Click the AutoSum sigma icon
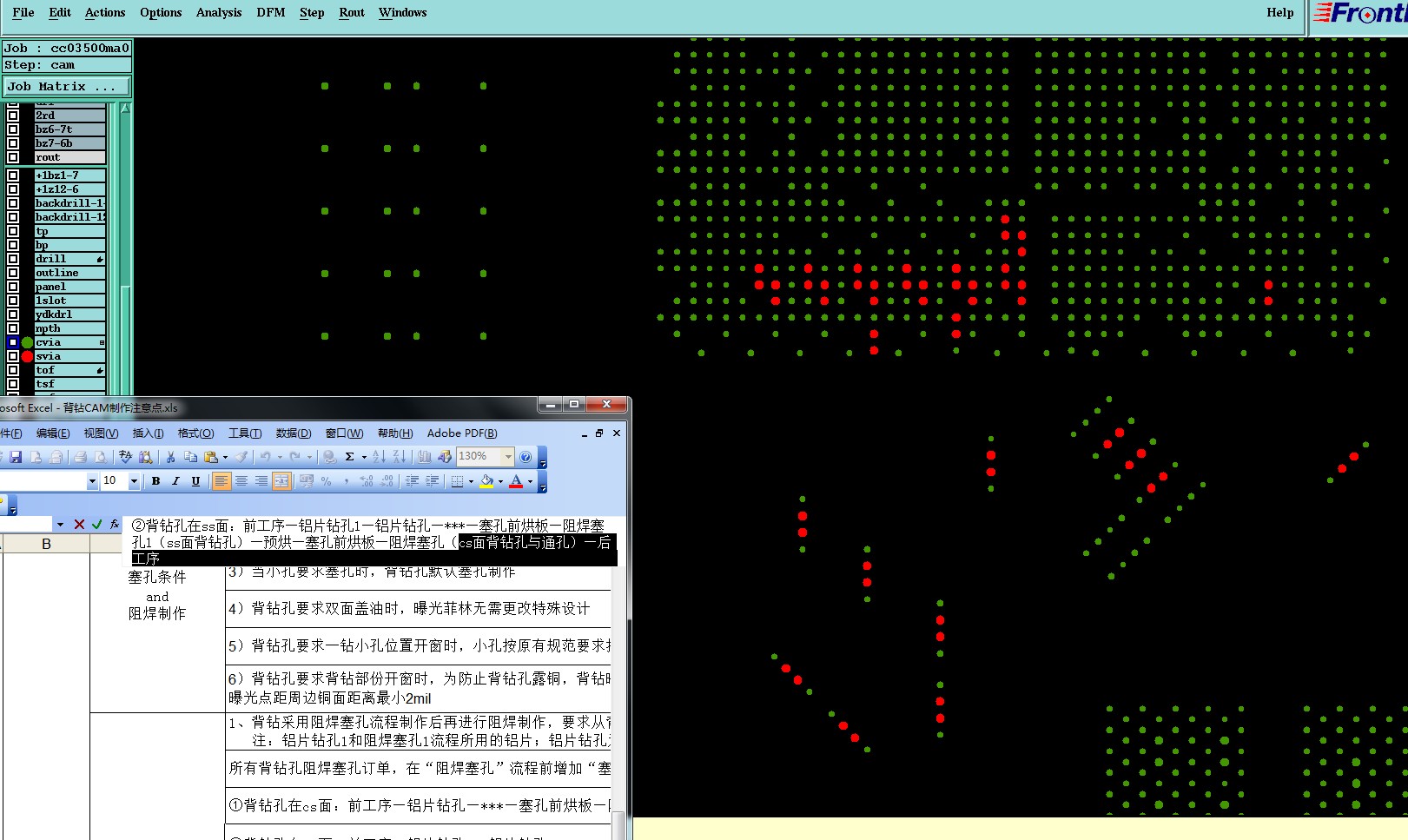Image resolution: width=1408 pixels, height=840 pixels. (x=349, y=457)
